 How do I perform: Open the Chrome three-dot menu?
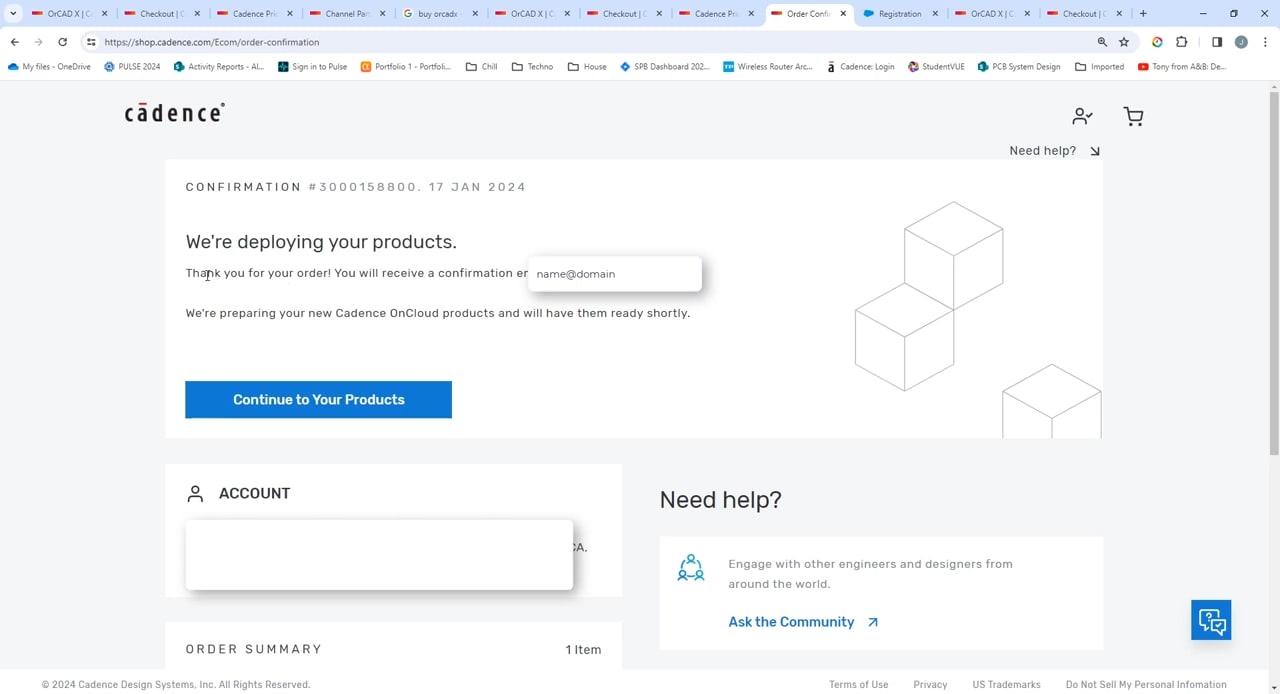(x=1265, y=42)
